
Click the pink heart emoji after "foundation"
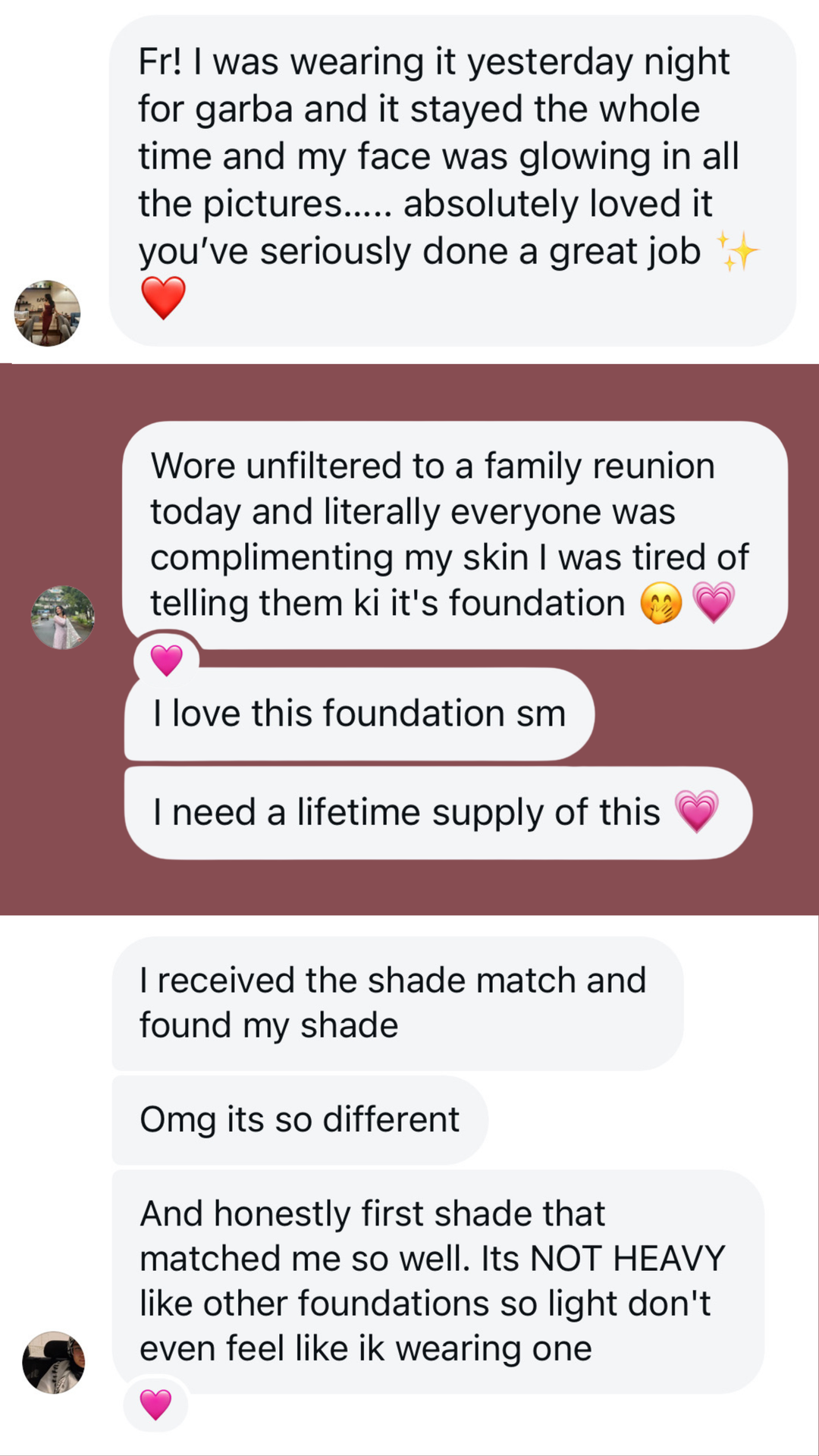pos(714,603)
